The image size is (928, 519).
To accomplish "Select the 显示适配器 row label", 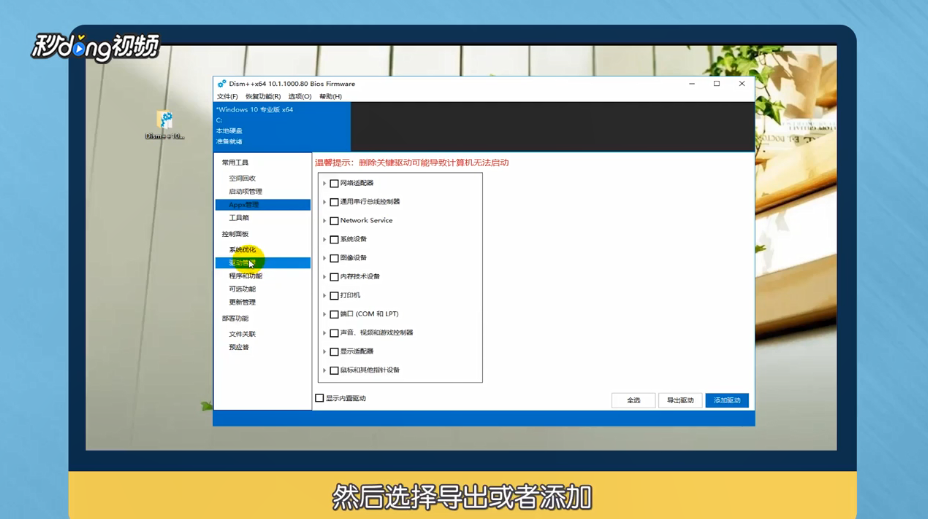I will point(357,352).
